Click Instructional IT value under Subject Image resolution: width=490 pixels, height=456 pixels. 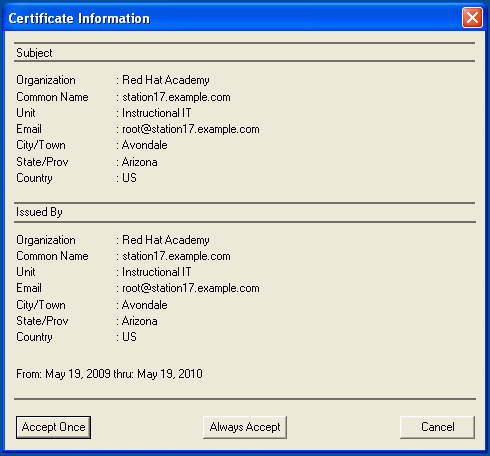157,113
